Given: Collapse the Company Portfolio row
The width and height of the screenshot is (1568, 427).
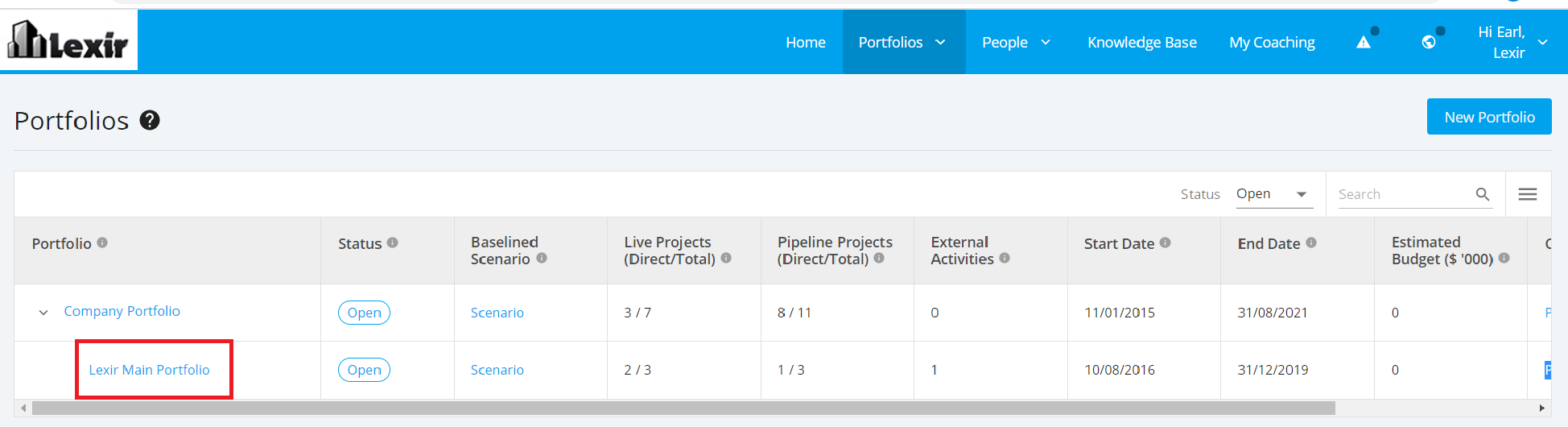Looking at the screenshot, I should [43, 313].
